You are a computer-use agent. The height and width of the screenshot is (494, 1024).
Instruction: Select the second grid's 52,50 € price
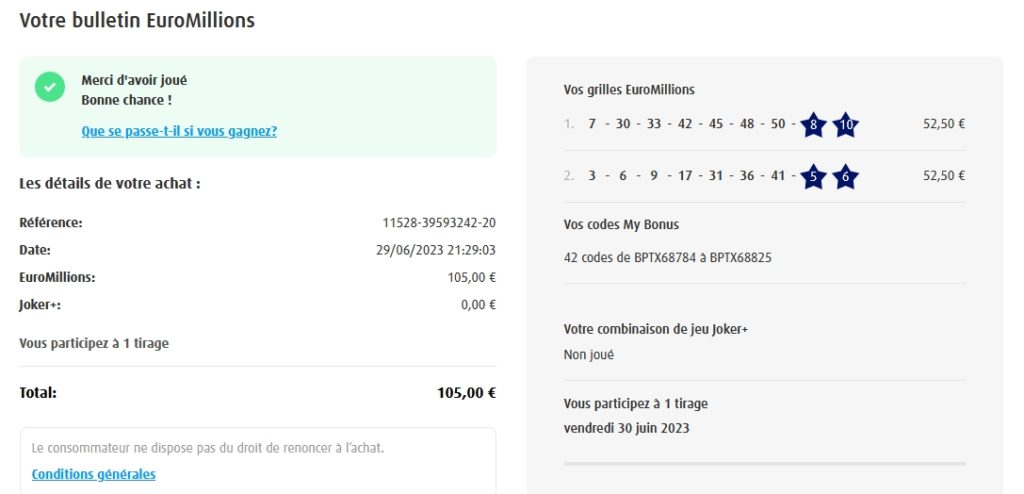tap(943, 176)
